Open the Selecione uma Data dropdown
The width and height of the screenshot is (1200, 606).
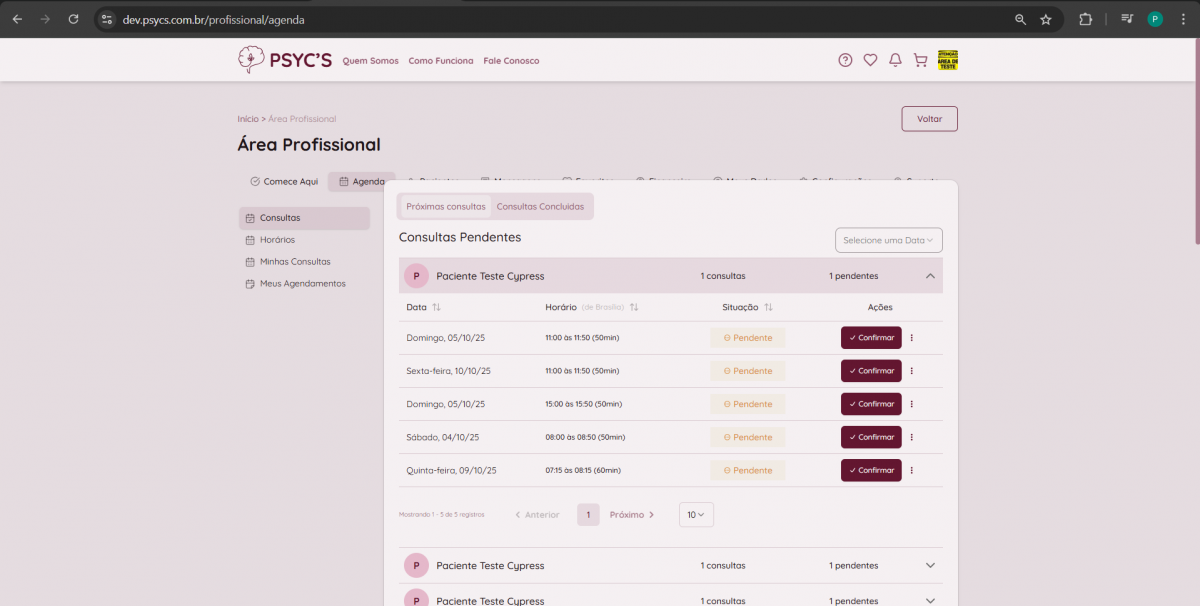click(888, 240)
